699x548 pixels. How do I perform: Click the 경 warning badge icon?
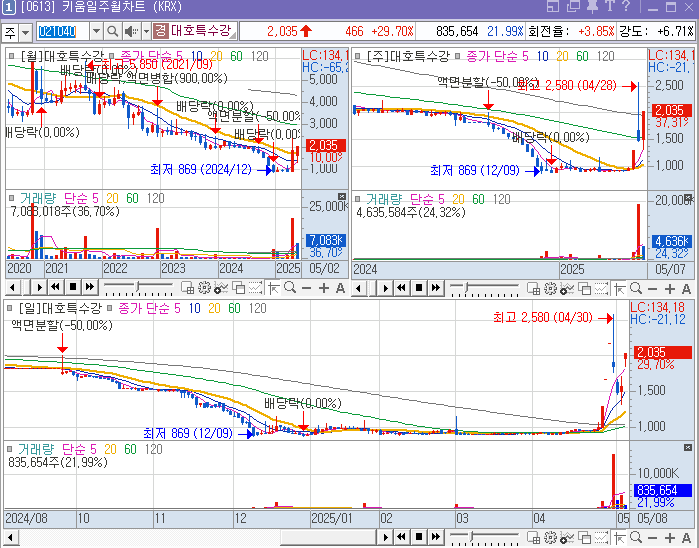[x=160, y=31]
